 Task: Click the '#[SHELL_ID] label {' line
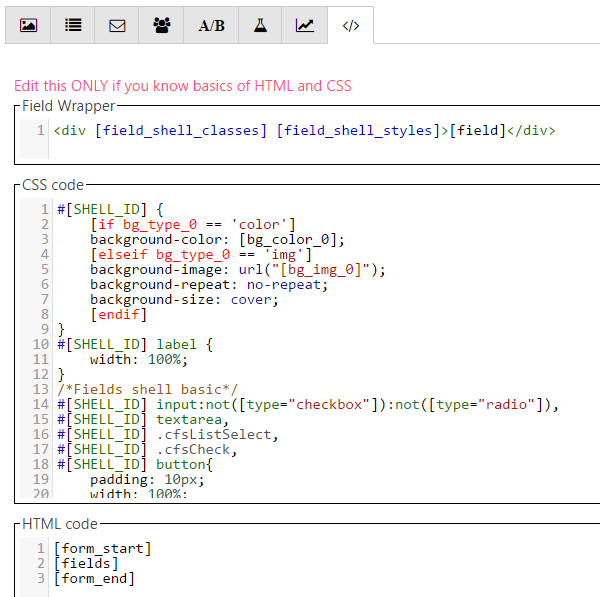(x=135, y=344)
